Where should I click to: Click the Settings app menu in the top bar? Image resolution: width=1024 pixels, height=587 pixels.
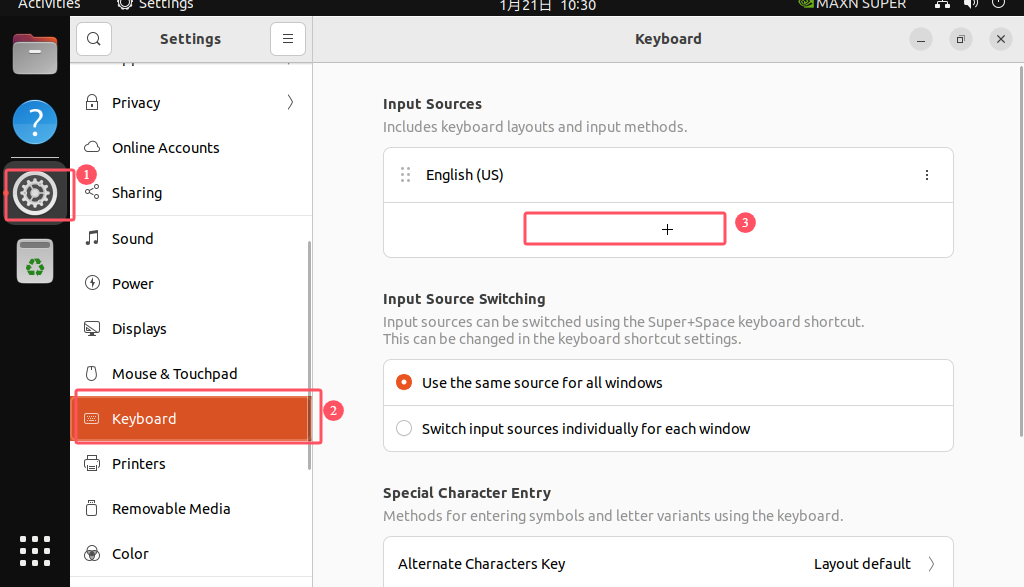click(x=155, y=5)
